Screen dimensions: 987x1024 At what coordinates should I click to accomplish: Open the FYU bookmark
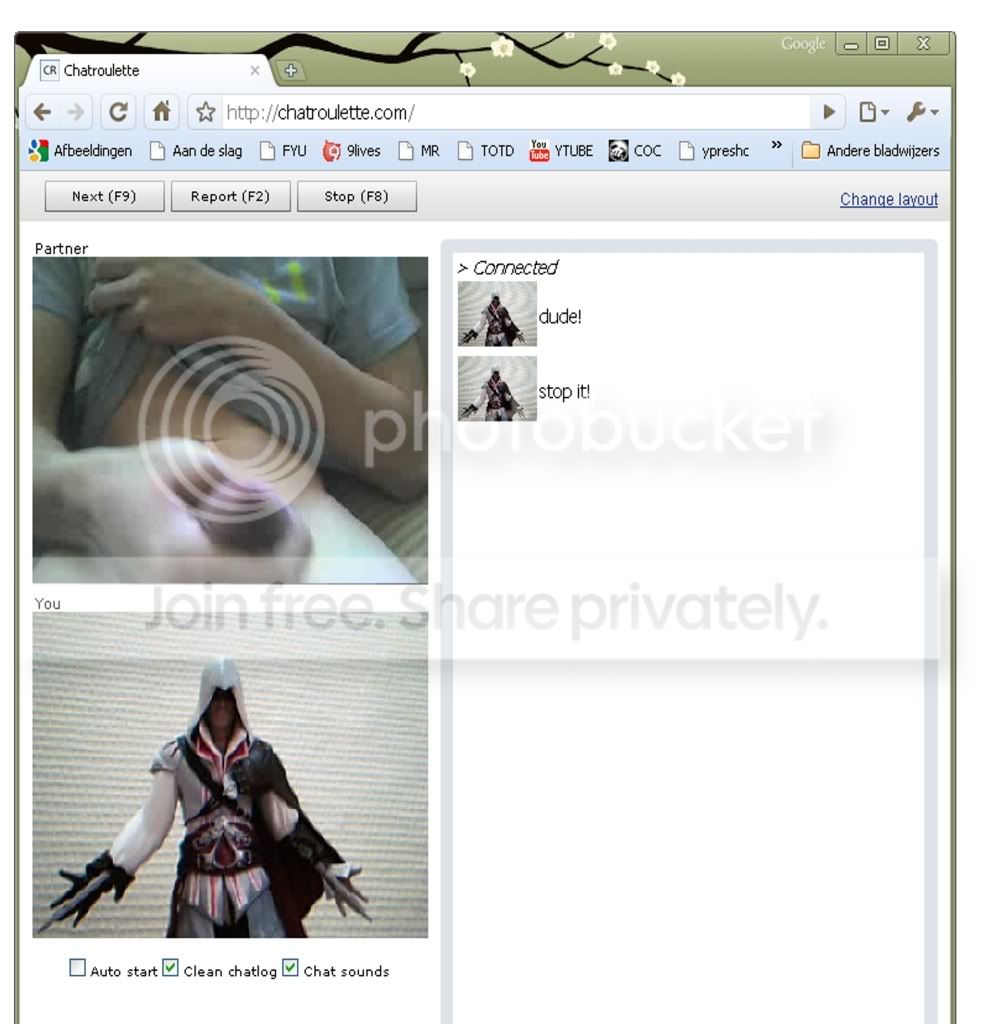[x=283, y=151]
